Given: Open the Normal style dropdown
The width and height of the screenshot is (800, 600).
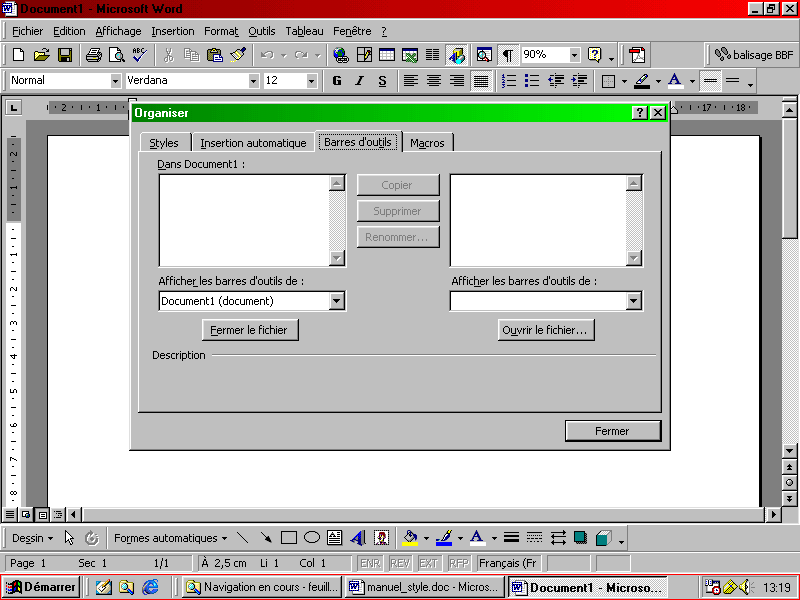Looking at the screenshot, I should click(x=115, y=81).
